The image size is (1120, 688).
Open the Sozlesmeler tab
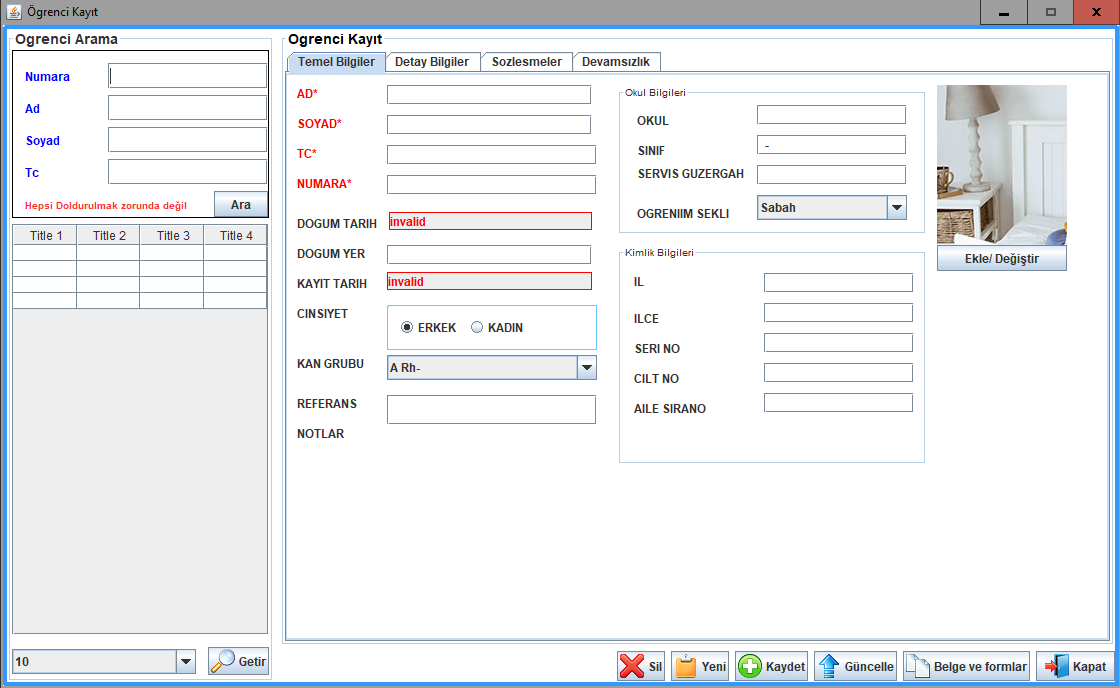tap(526, 61)
